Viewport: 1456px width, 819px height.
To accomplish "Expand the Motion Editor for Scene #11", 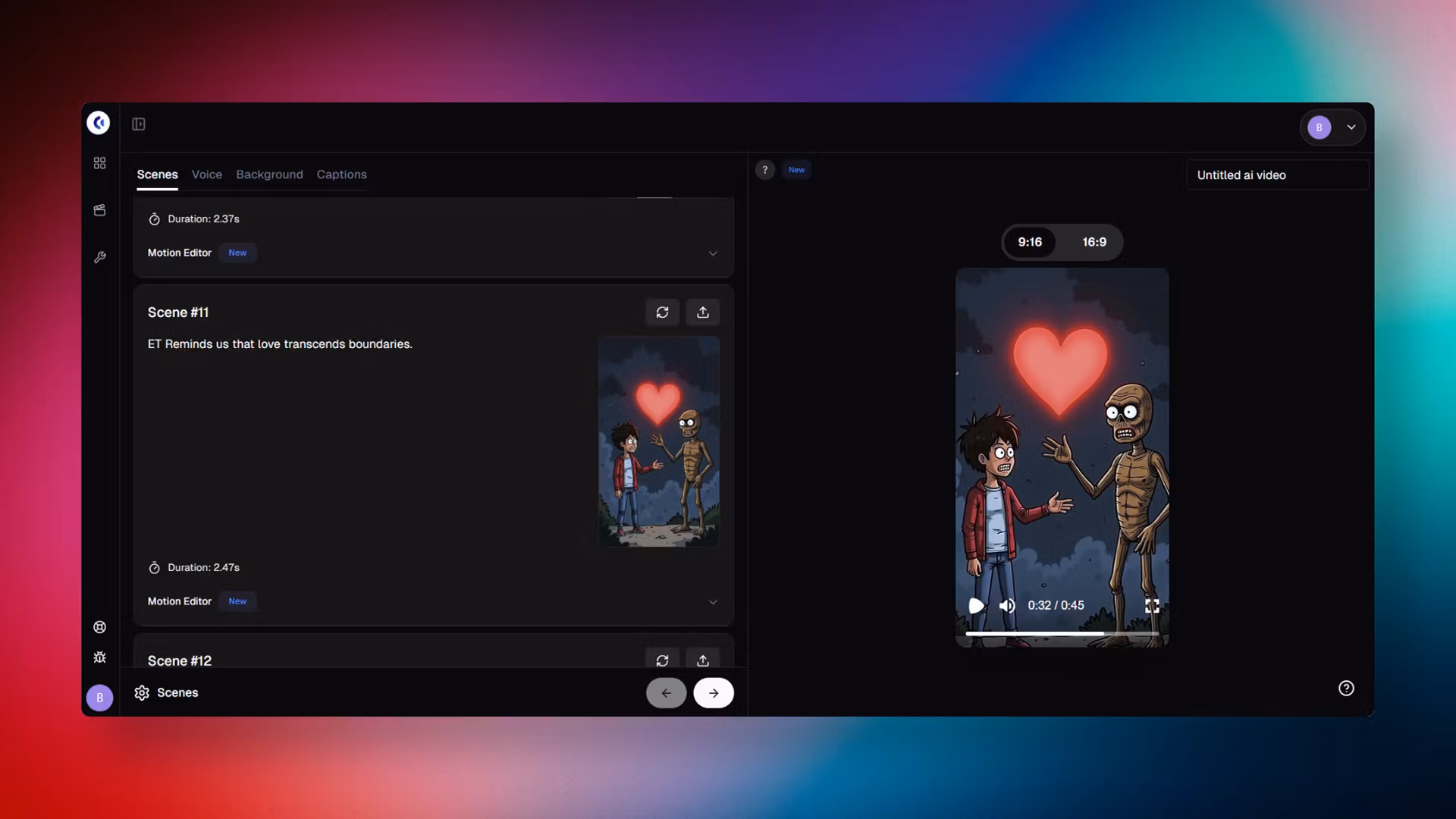I will point(712,601).
